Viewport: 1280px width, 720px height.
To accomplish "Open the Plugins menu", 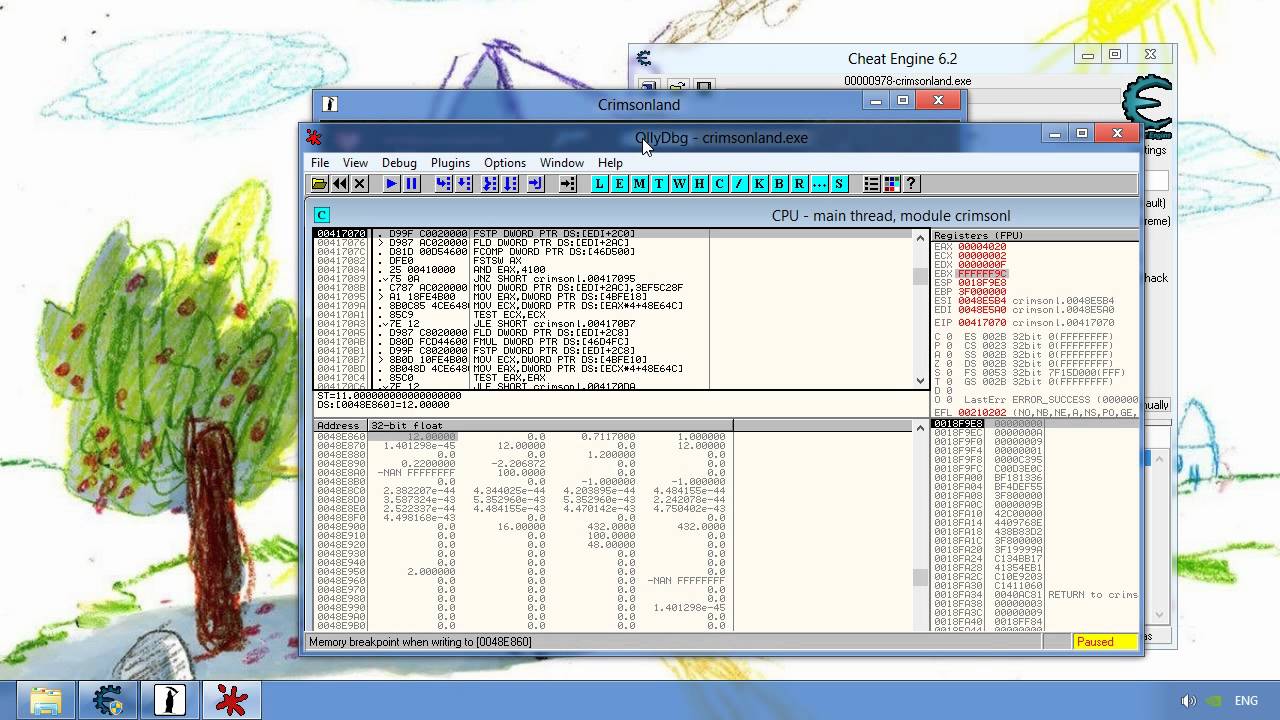I will [x=450, y=163].
